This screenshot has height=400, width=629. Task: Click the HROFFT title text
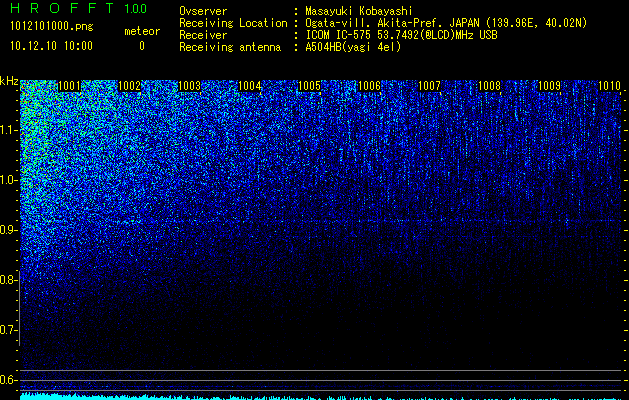[62, 8]
